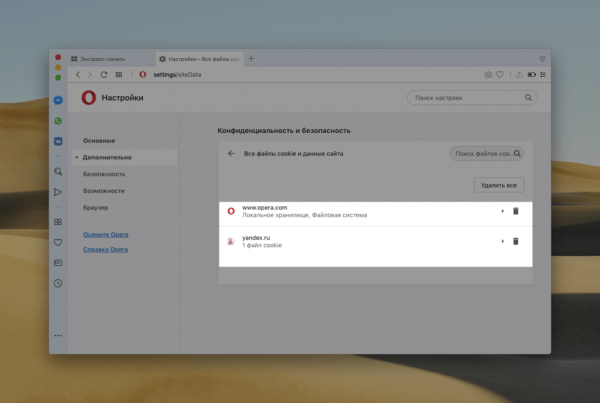Image resolution: width=600 pixels, height=403 pixels.
Task: Open VK messenger in the sidebar
Action: pos(58,141)
